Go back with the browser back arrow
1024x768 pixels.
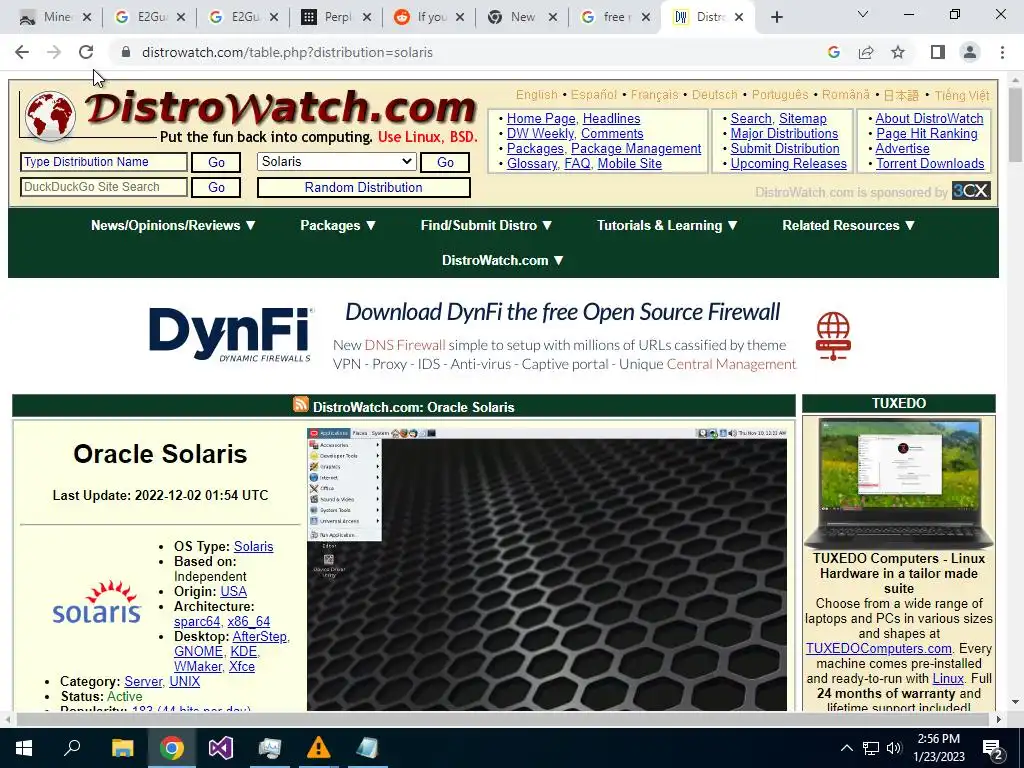[x=22, y=52]
